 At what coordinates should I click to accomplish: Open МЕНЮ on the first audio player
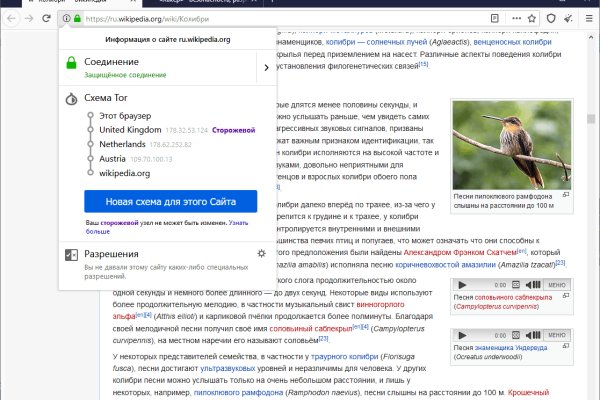pyautogui.click(x=558, y=286)
